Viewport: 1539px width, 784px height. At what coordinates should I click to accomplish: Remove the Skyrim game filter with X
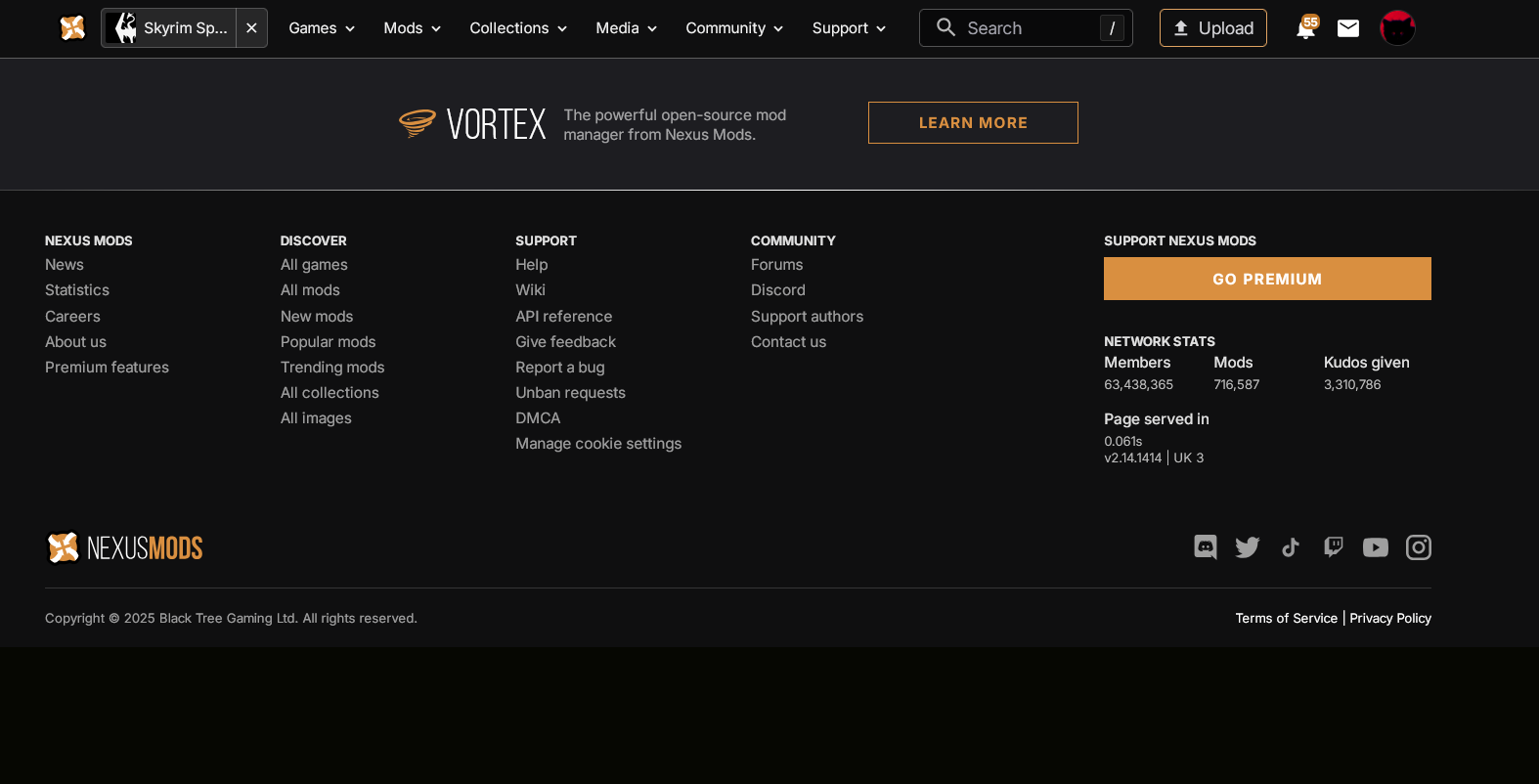click(251, 28)
